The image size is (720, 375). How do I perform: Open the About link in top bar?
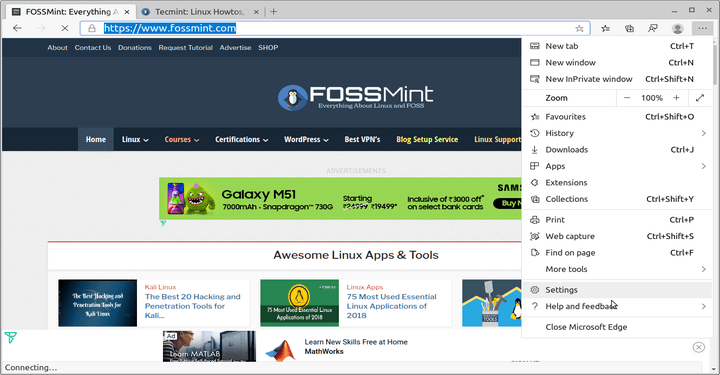point(57,48)
